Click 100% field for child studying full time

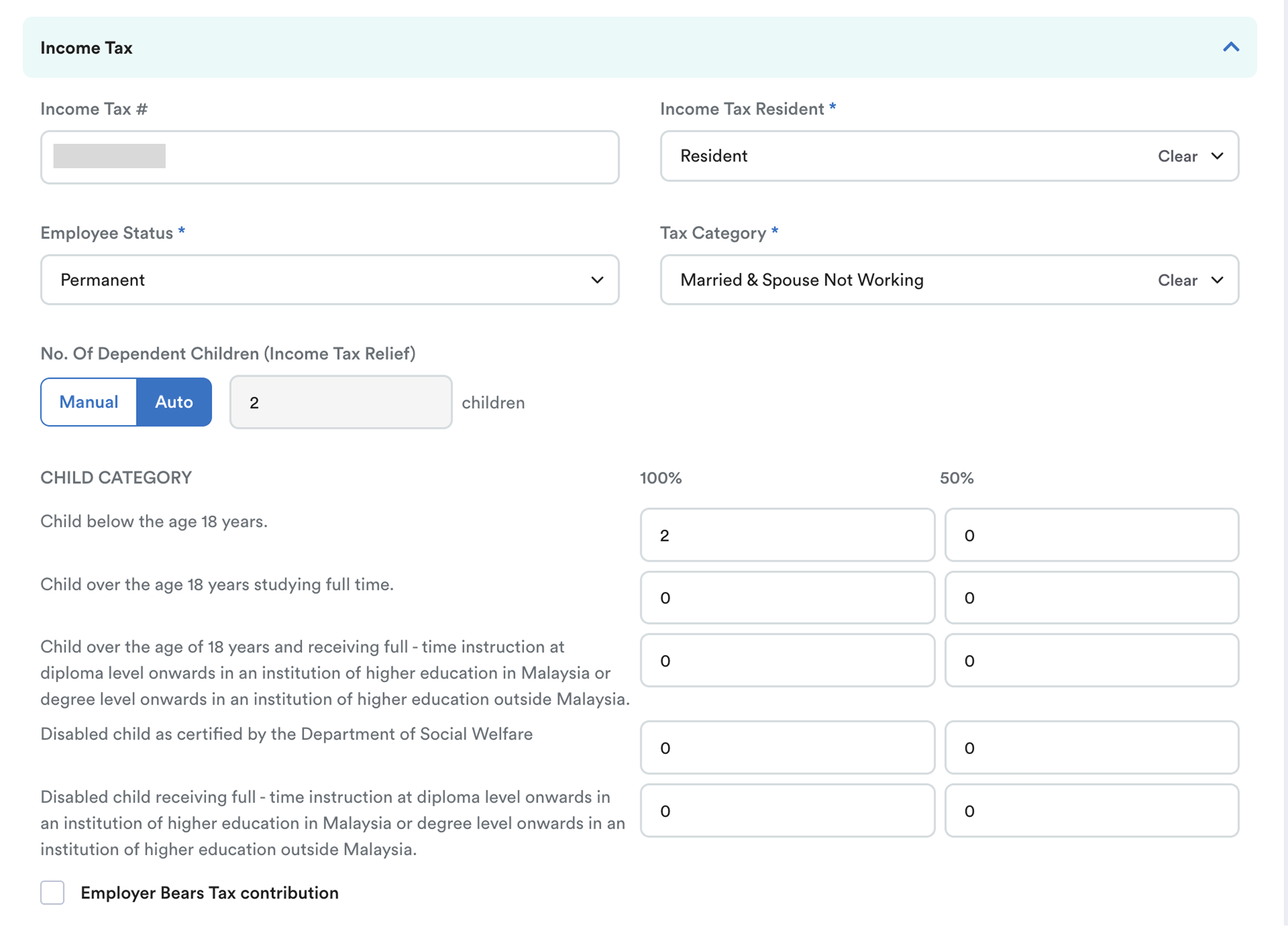point(787,598)
